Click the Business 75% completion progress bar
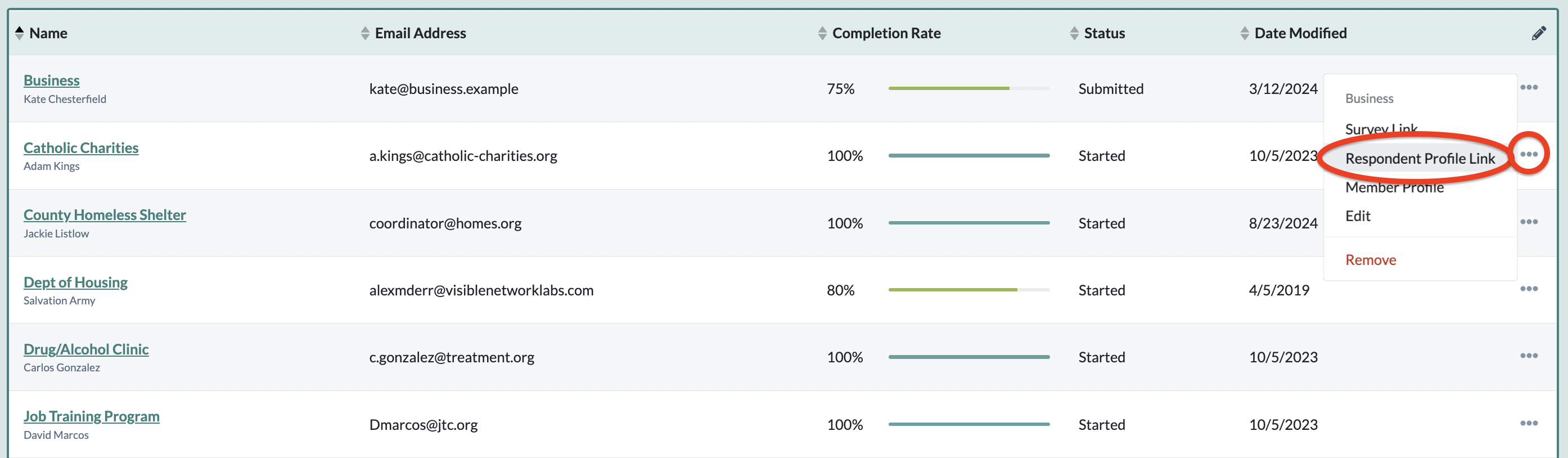This screenshot has height=458, width=1568. pyautogui.click(x=968, y=88)
